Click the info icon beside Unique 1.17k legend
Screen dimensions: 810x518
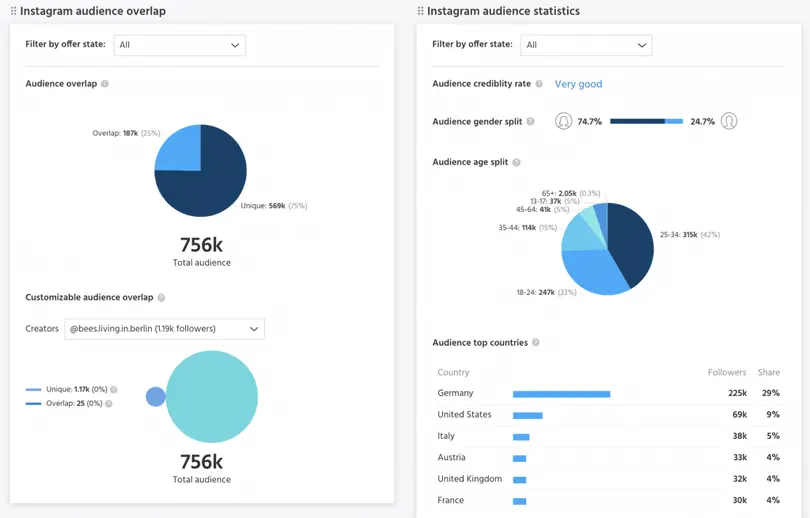point(114,389)
